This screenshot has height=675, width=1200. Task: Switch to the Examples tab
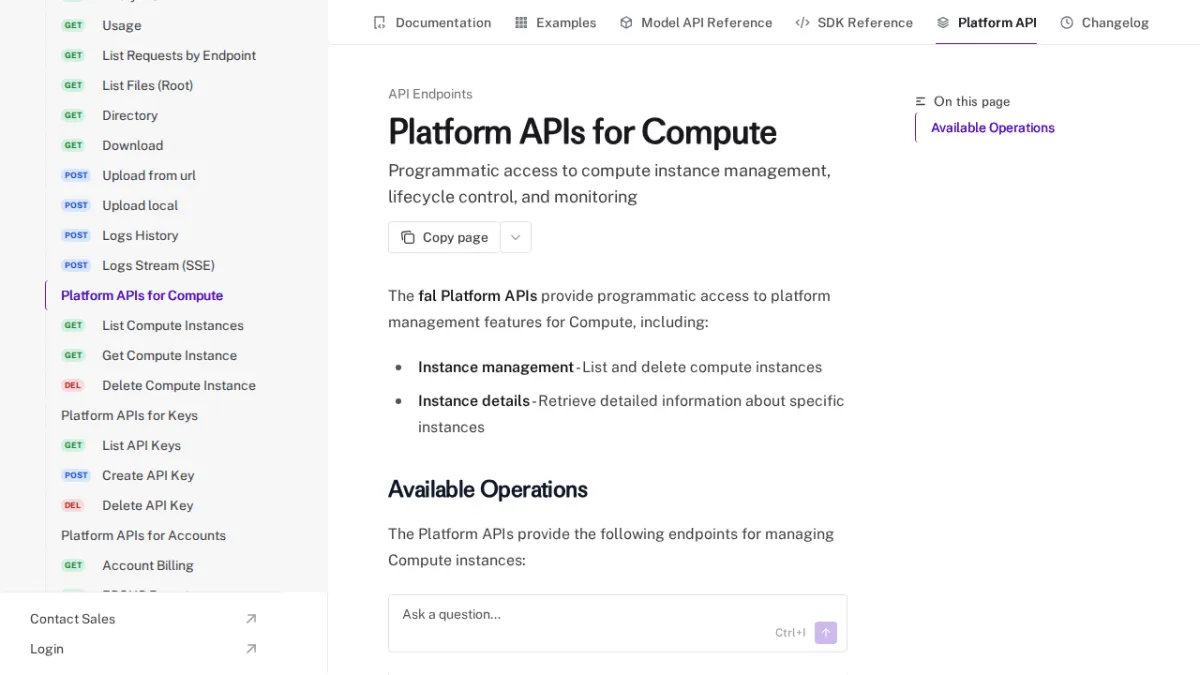555,22
